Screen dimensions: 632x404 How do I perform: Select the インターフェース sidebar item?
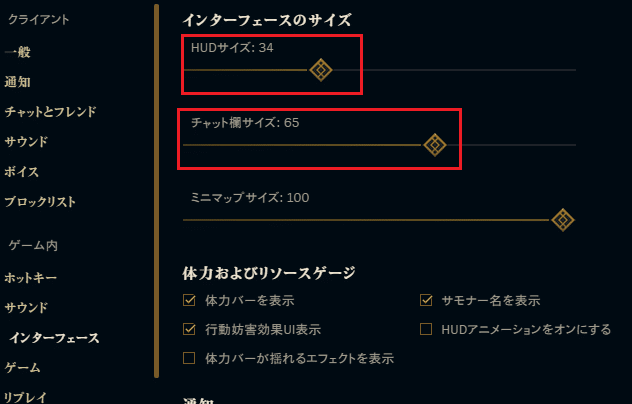pos(54,338)
